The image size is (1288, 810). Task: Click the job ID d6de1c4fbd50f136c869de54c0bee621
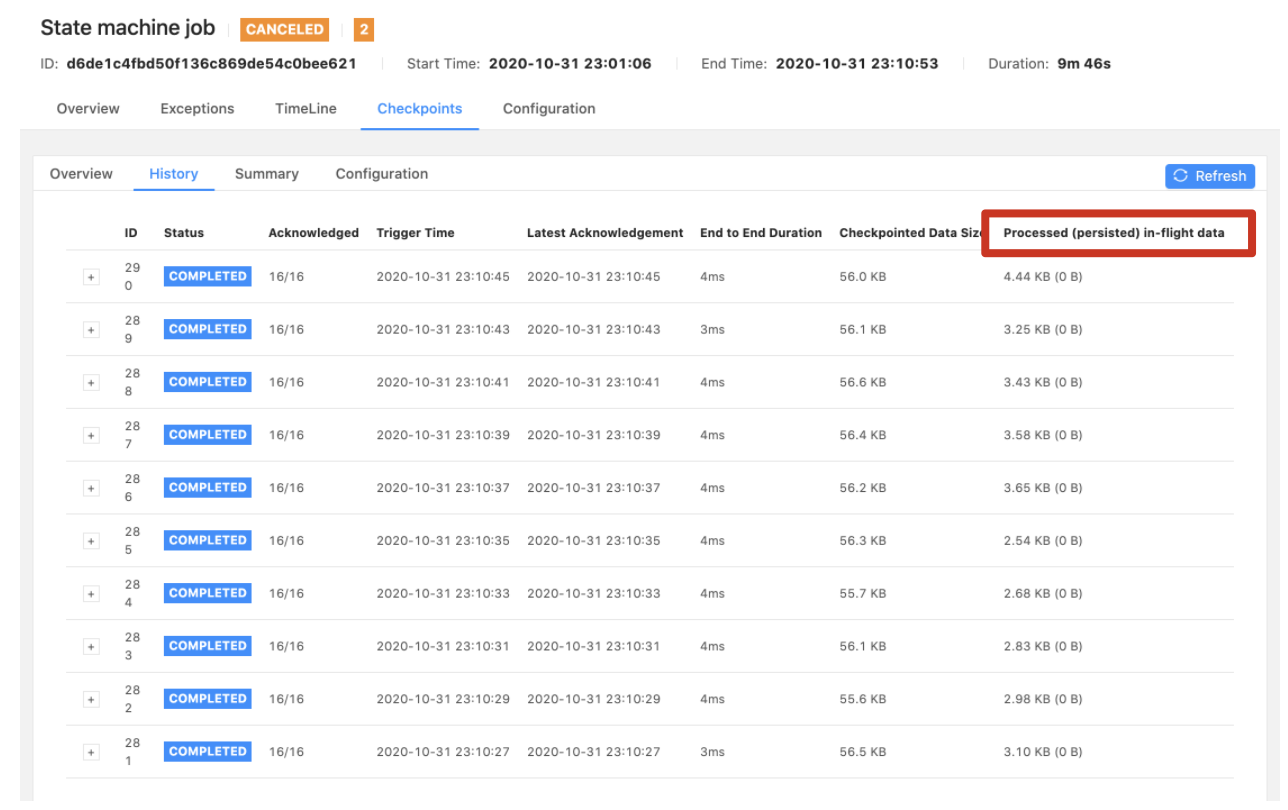211,63
